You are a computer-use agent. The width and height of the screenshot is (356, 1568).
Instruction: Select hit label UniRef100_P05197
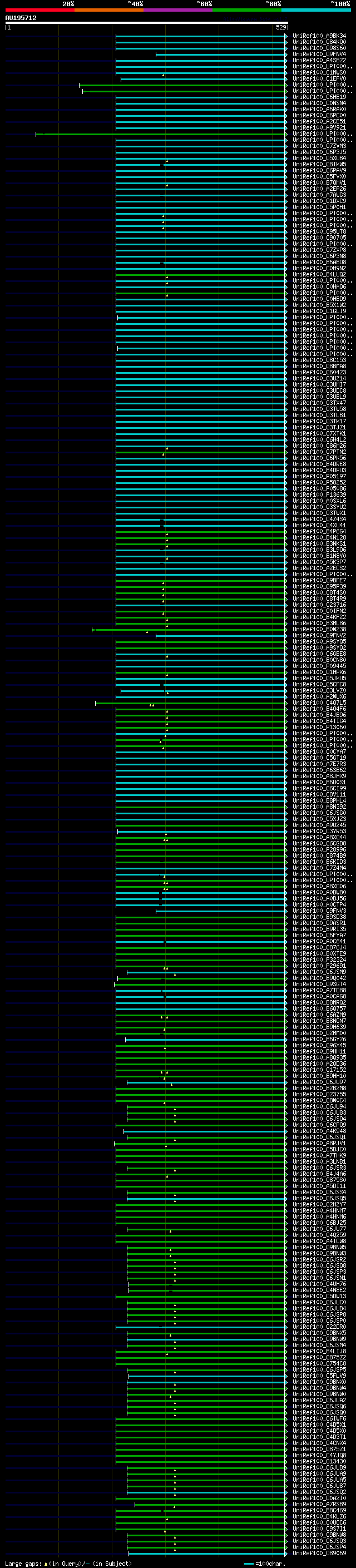[319, 477]
